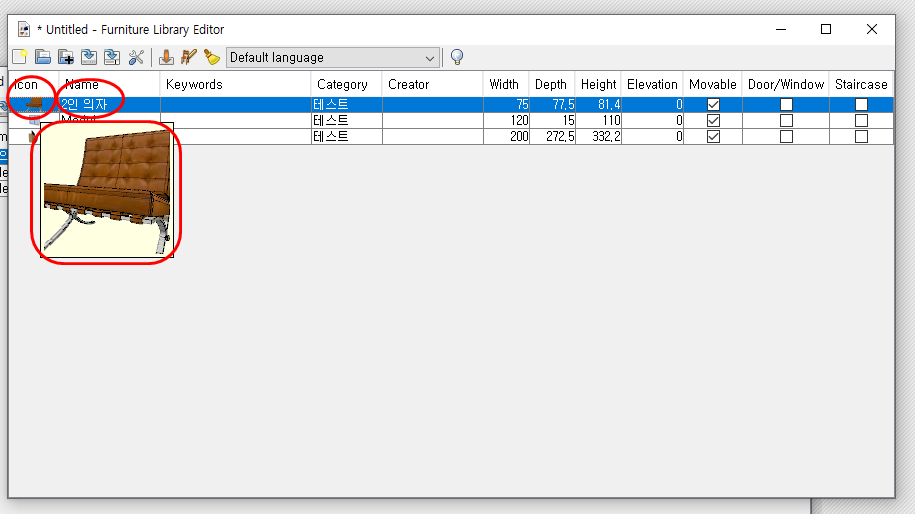Screen dimensions: 915x514
Task: Enable Staircase in the width 200 row
Action: click(x=861, y=137)
